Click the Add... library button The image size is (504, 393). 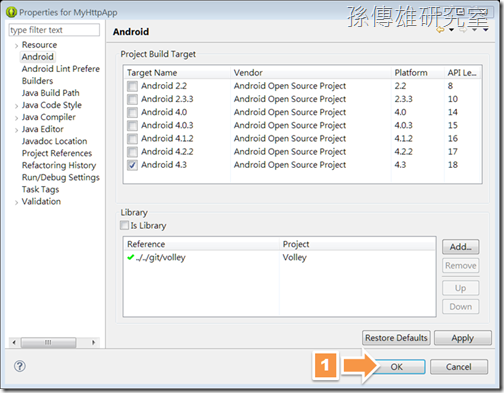pyautogui.click(x=461, y=247)
